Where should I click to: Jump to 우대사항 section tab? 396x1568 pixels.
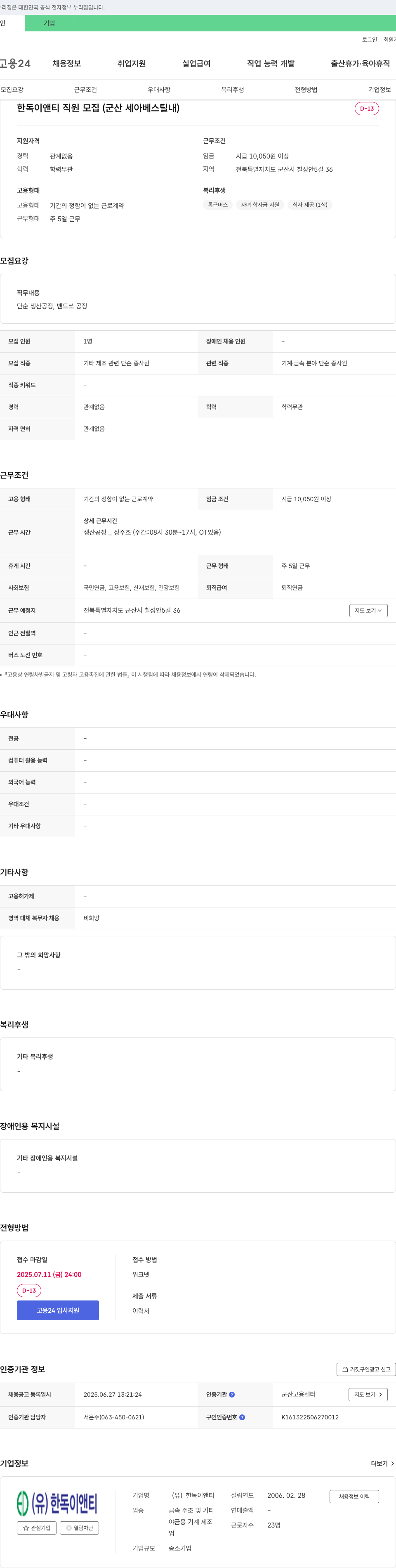pyautogui.click(x=159, y=90)
